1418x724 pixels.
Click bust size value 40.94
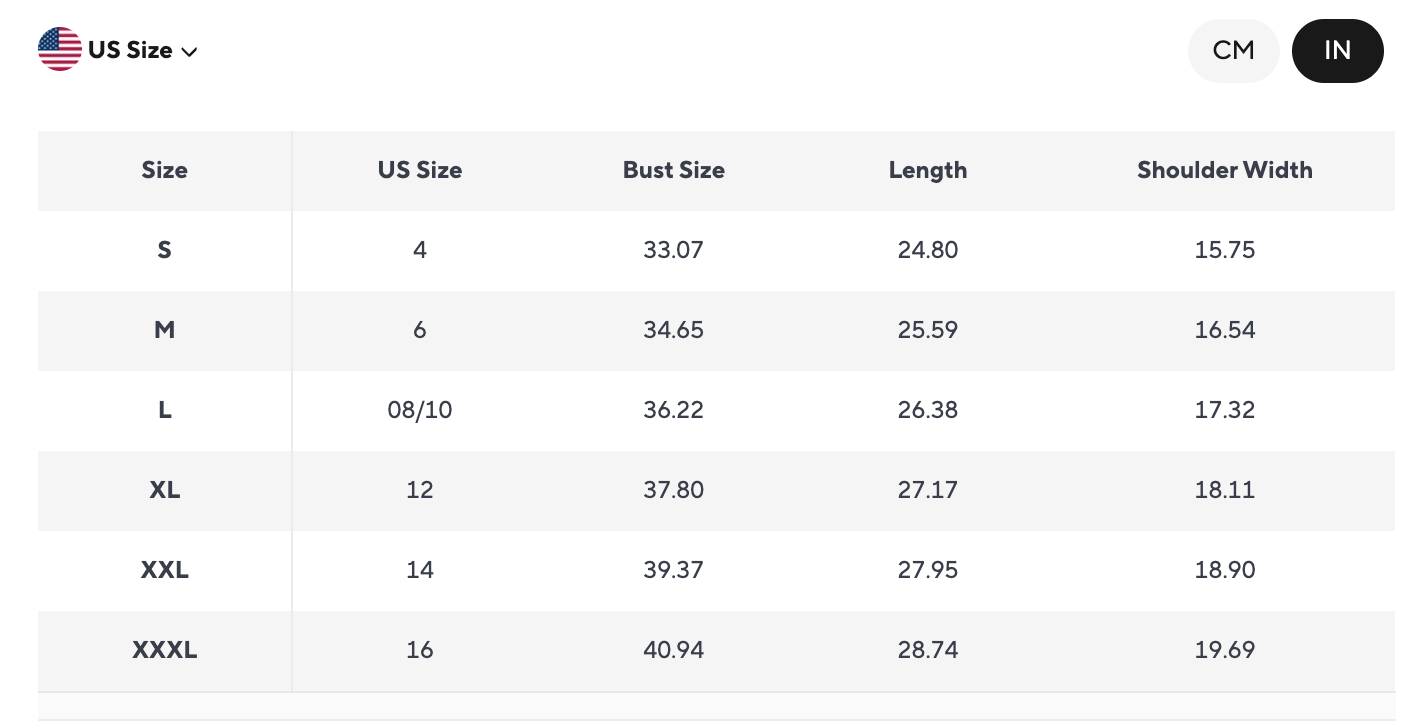pyautogui.click(x=674, y=650)
